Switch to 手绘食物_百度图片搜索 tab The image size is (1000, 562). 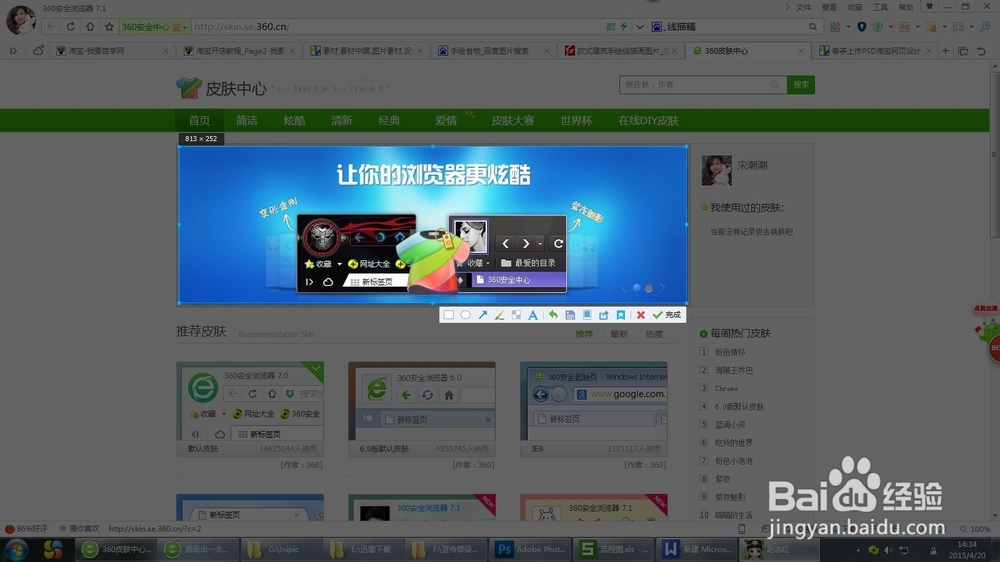[x=492, y=50]
